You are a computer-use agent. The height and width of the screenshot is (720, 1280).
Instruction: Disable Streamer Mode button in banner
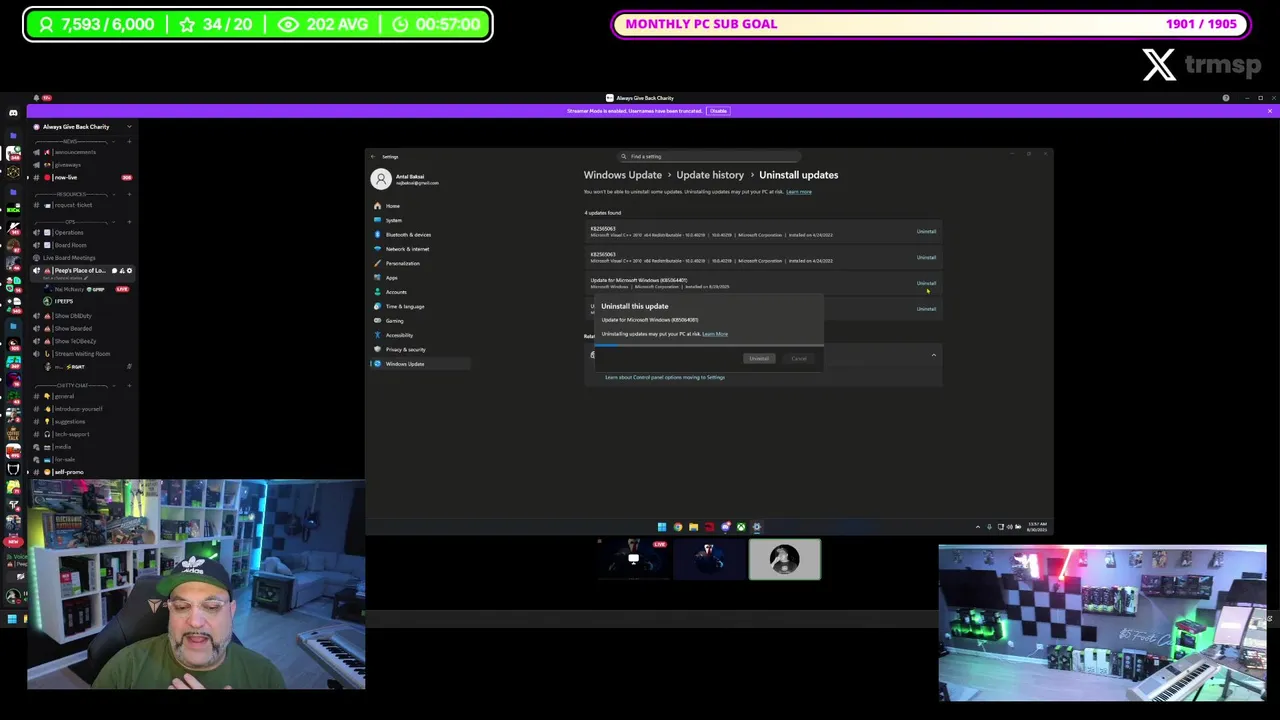[718, 111]
